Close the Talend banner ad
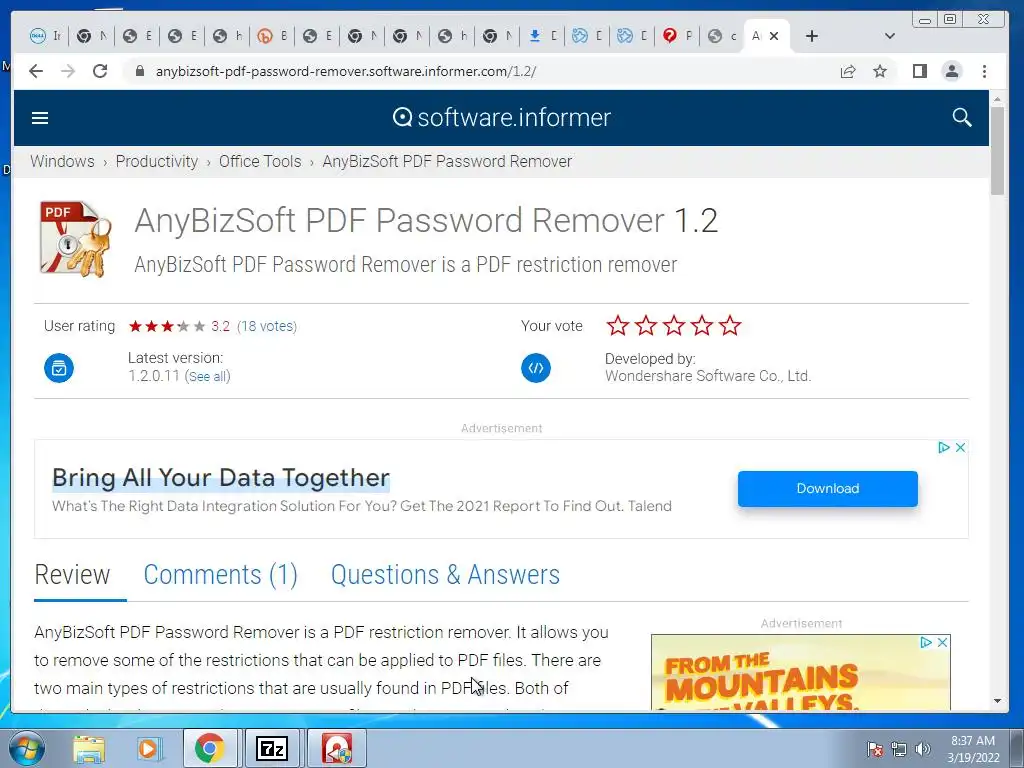Viewport: 1024px width, 768px height. (960, 447)
